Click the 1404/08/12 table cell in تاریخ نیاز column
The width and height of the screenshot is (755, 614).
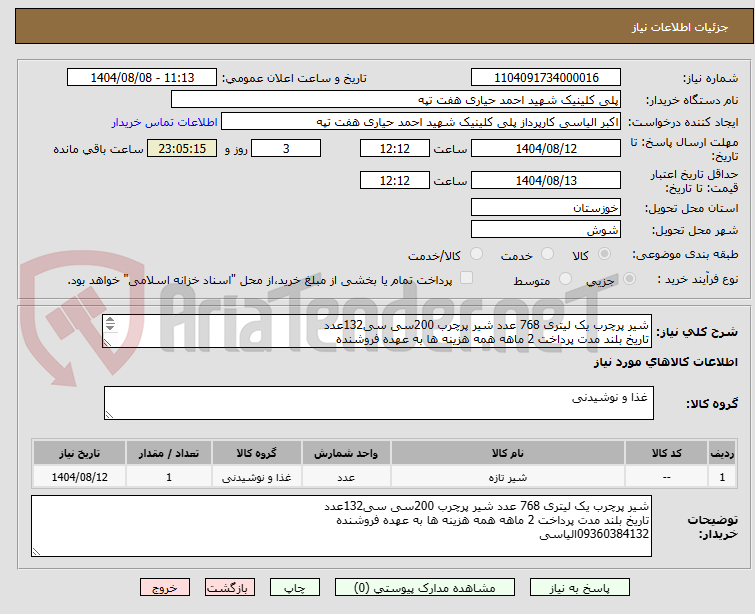(x=79, y=477)
